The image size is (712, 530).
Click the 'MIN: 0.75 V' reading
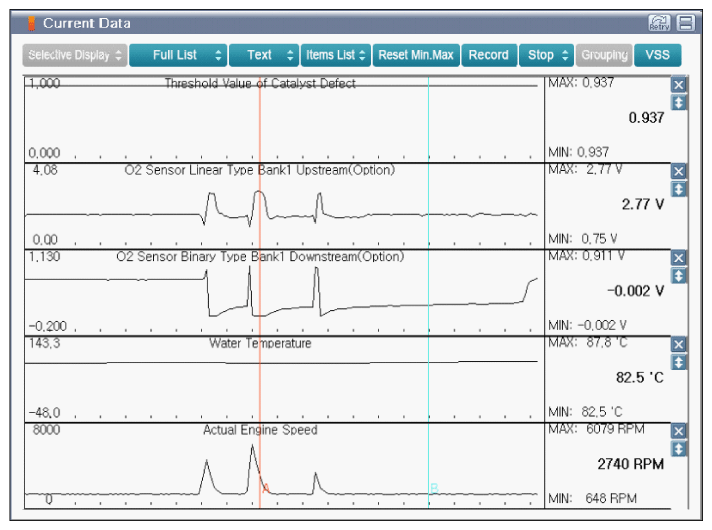coord(583,238)
